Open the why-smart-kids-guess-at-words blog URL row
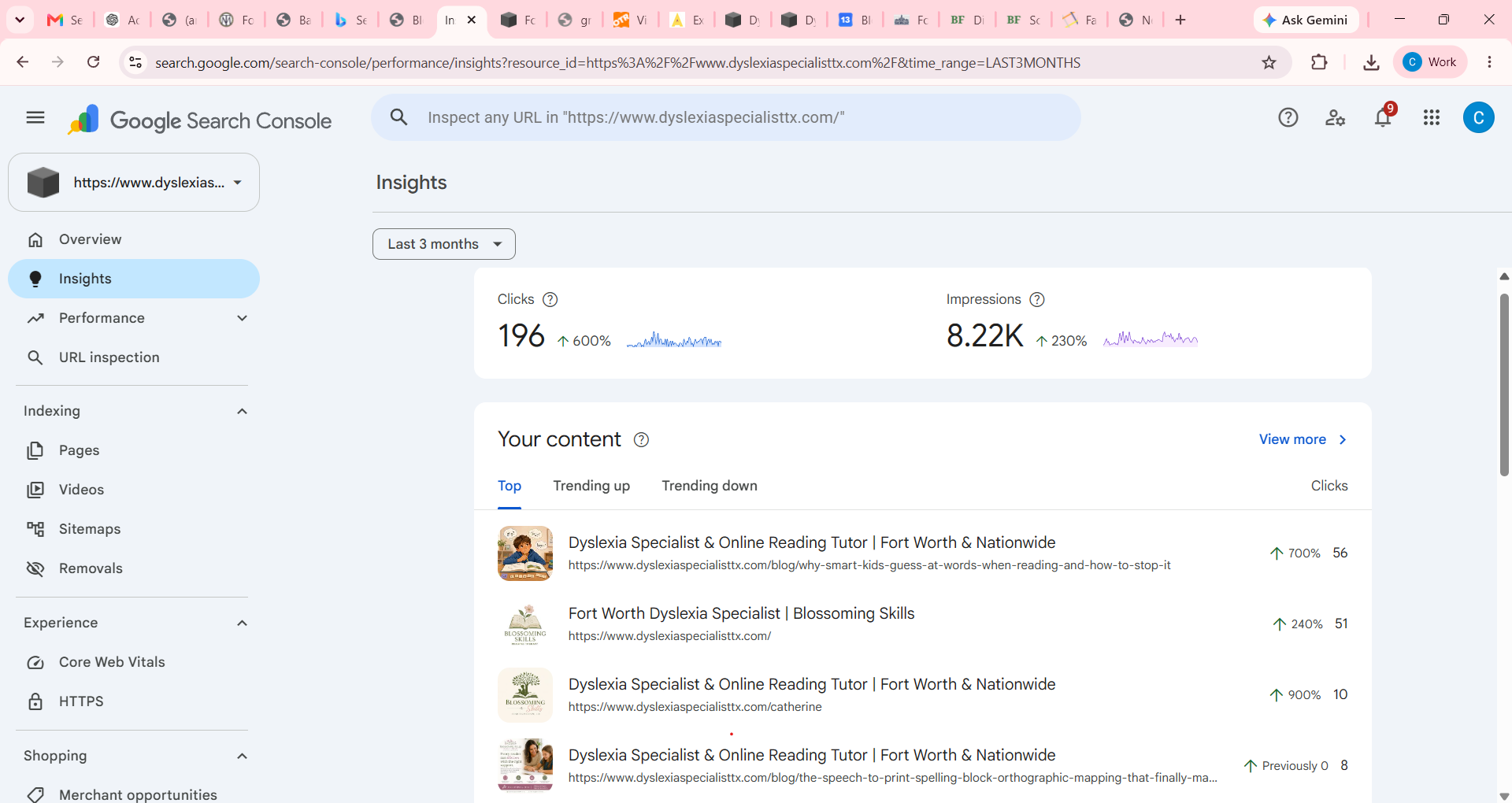 (x=923, y=553)
